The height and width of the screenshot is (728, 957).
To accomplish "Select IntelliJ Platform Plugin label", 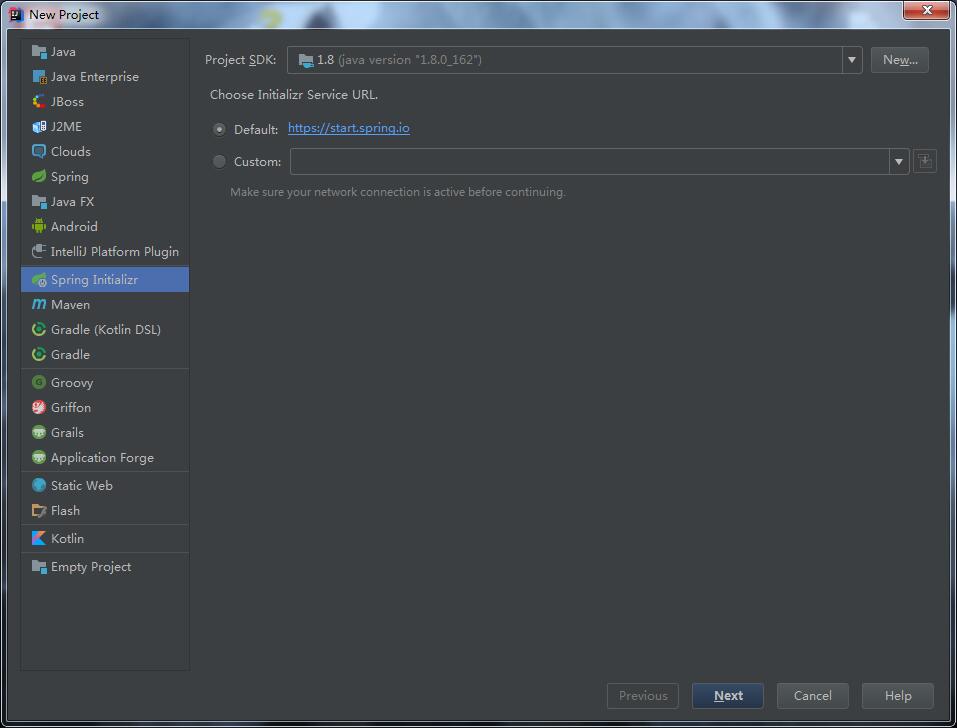I will click(115, 251).
